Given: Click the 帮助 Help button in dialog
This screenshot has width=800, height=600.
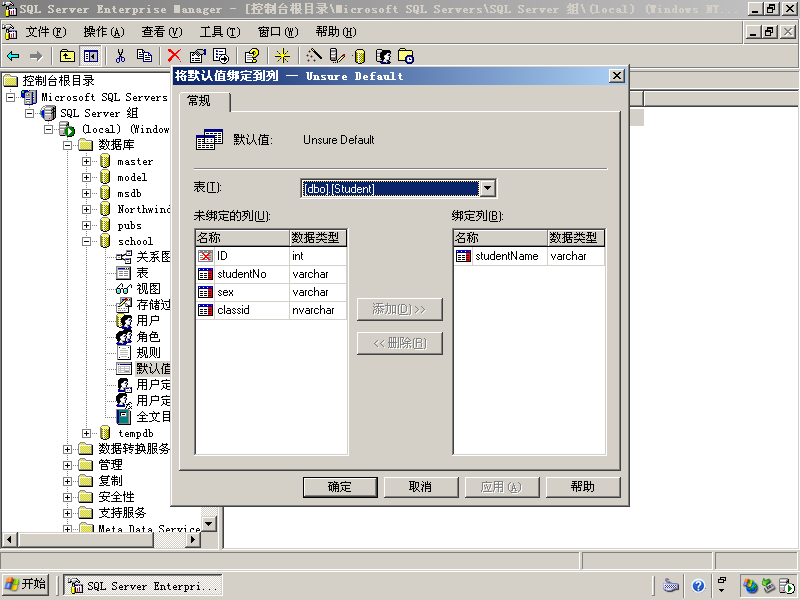Looking at the screenshot, I should [583, 487].
